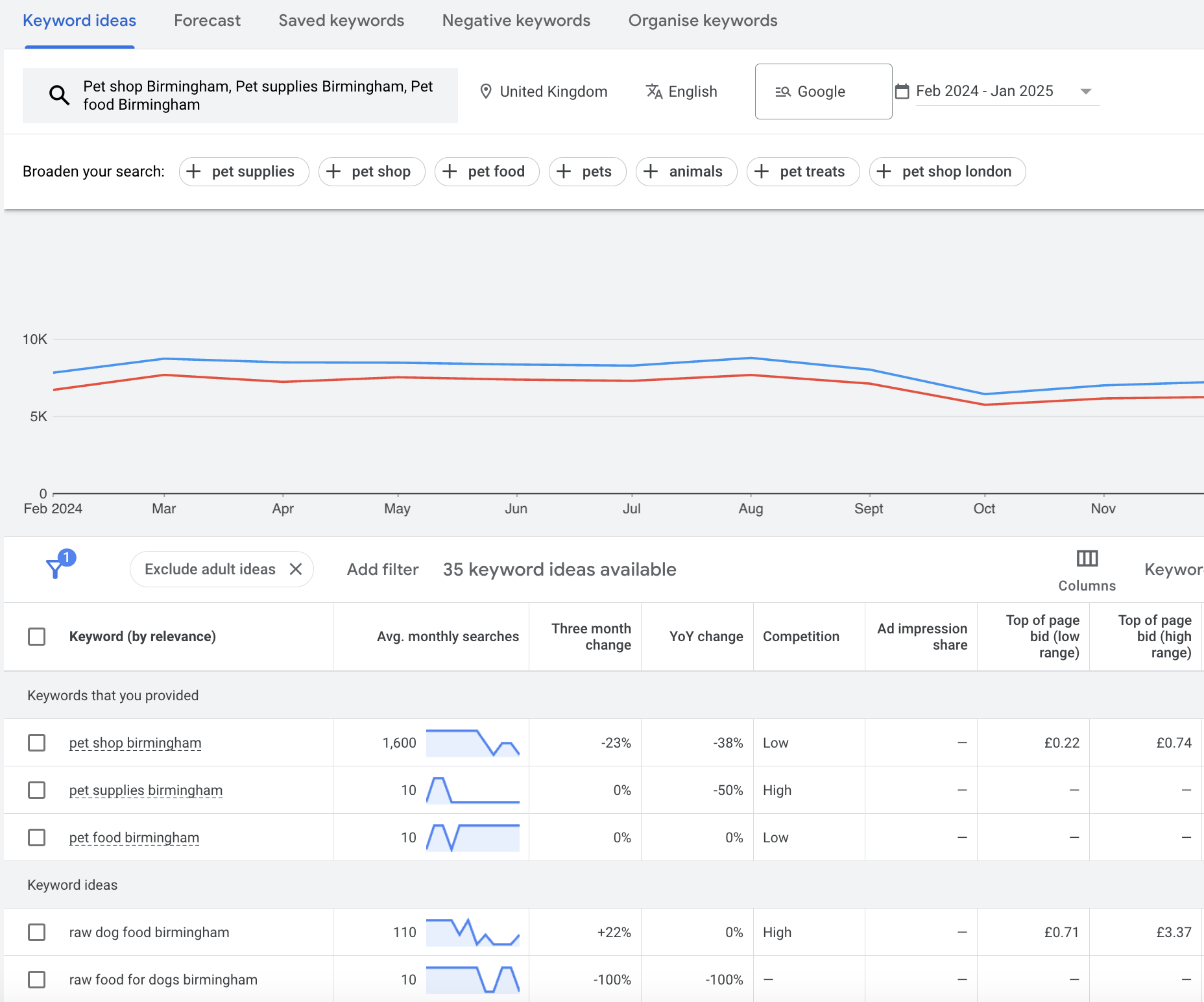Click the search magnifier icon

(59, 95)
